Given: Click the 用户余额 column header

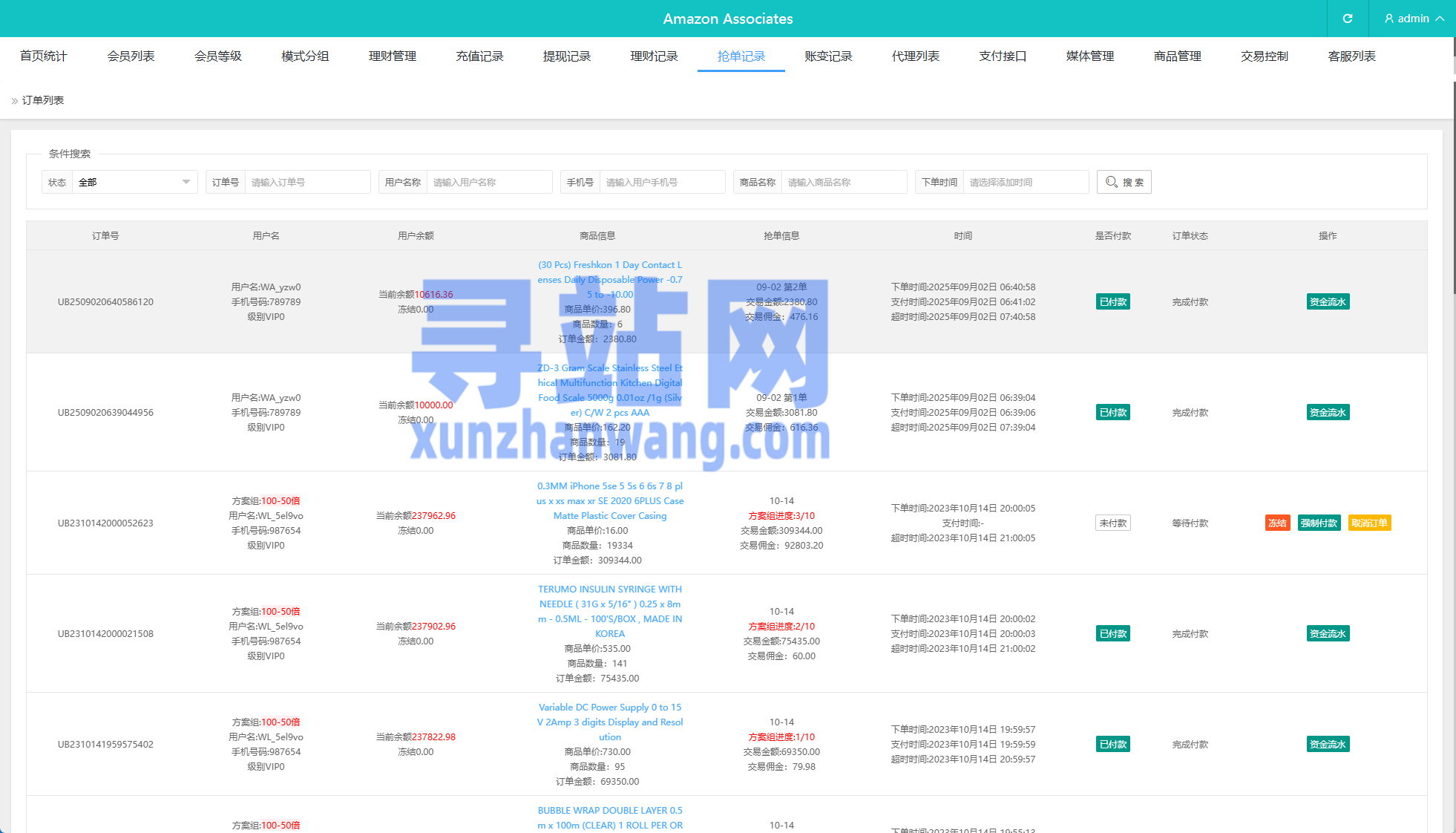Looking at the screenshot, I should [x=416, y=235].
